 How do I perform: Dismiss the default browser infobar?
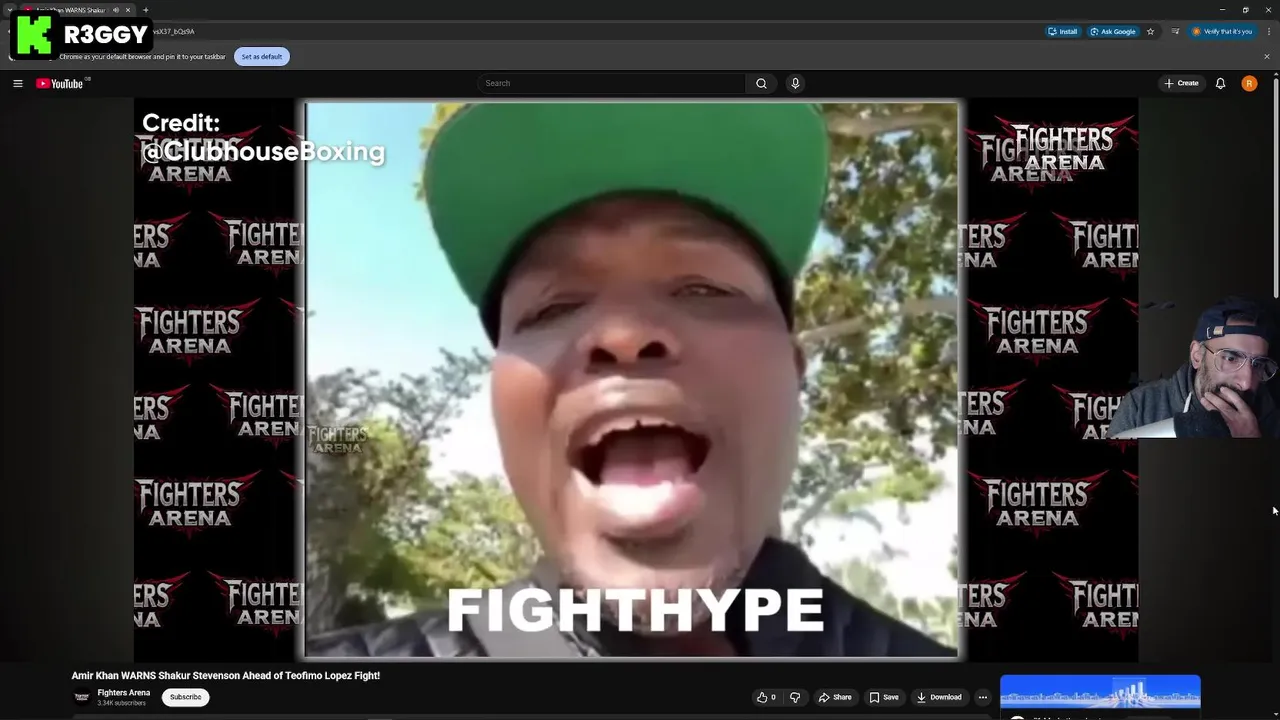click(x=1266, y=57)
